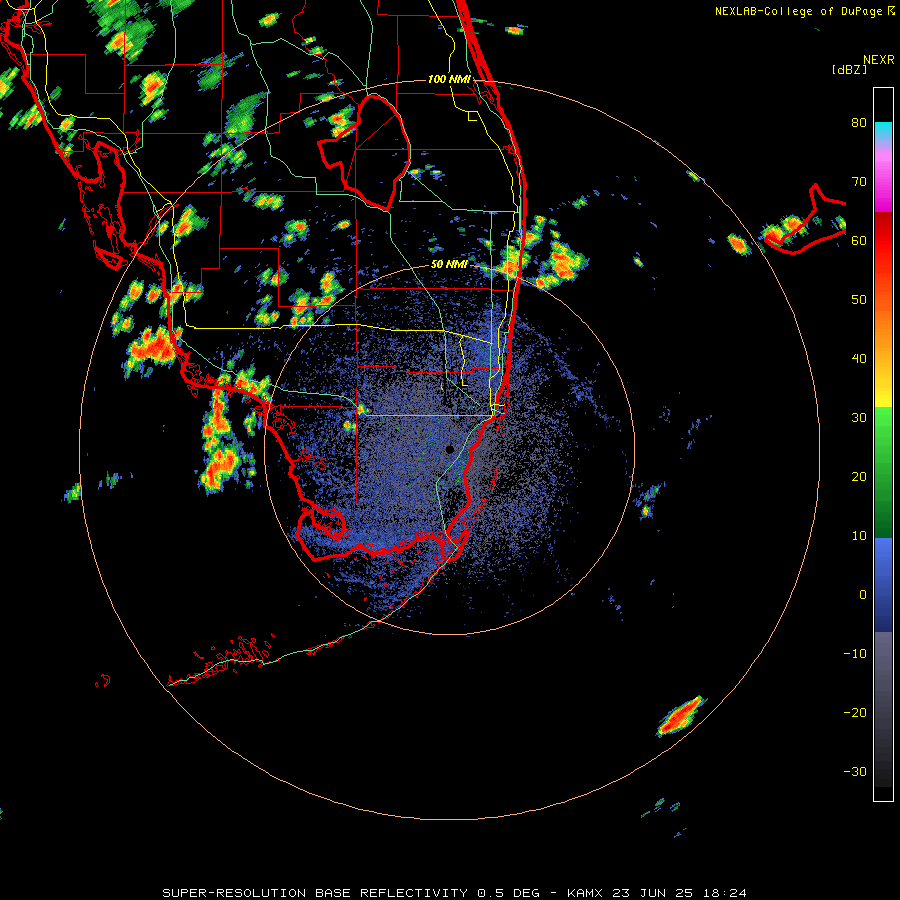This screenshot has width=900, height=900.
Task: Click the 50 tick label on the dBZ scale
Action: tap(859, 300)
